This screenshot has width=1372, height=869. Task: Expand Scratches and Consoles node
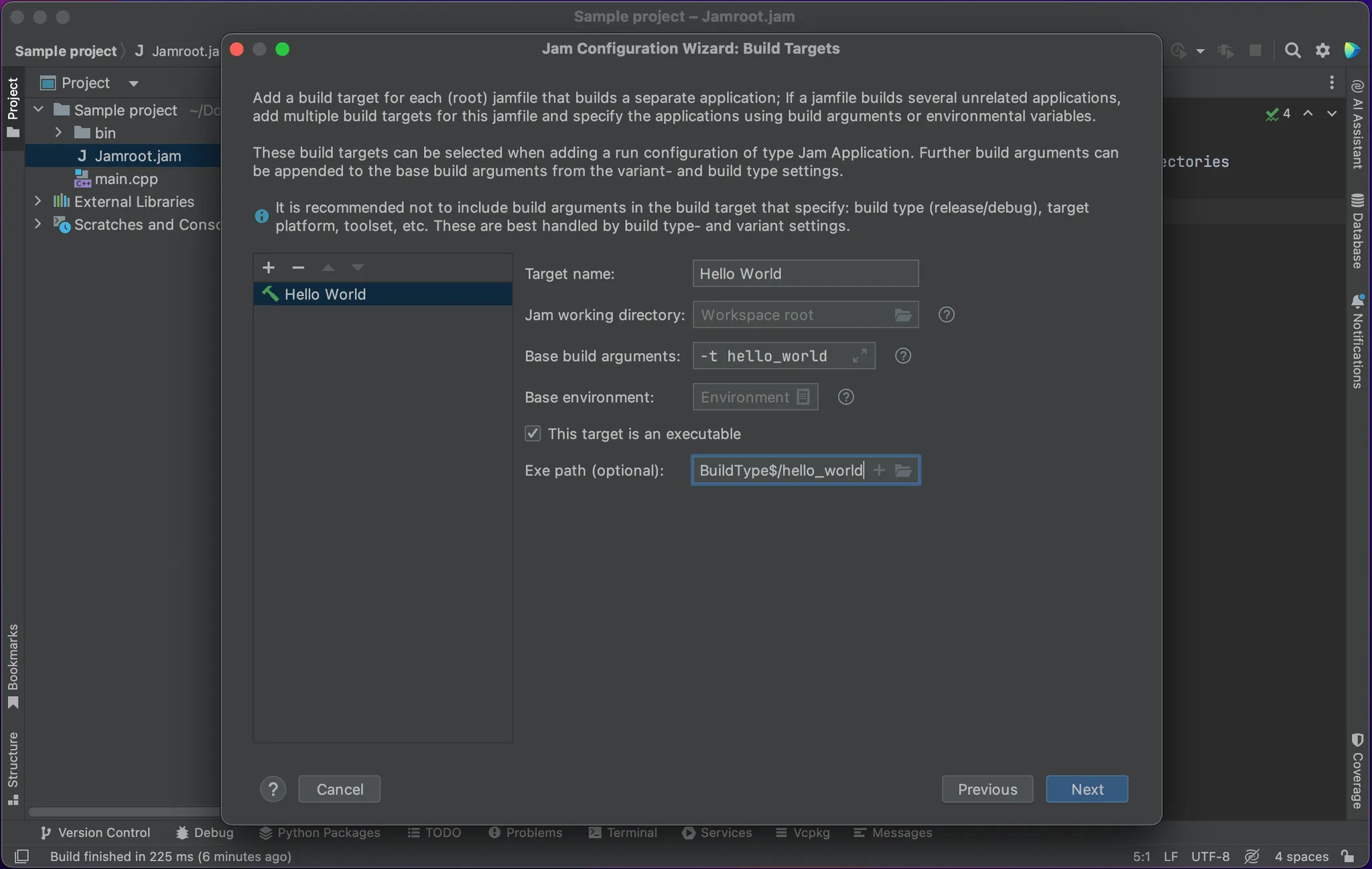[38, 224]
